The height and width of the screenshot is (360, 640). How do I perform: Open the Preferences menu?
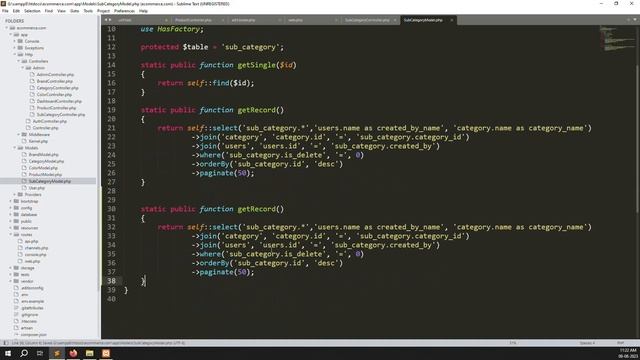pos(124,11)
